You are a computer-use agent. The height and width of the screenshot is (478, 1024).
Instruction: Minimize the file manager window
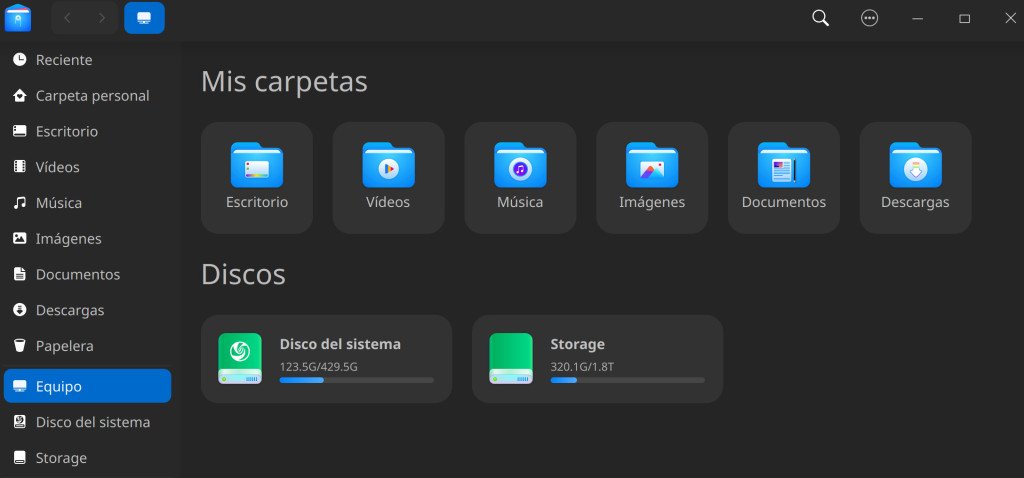(x=918, y=18)
